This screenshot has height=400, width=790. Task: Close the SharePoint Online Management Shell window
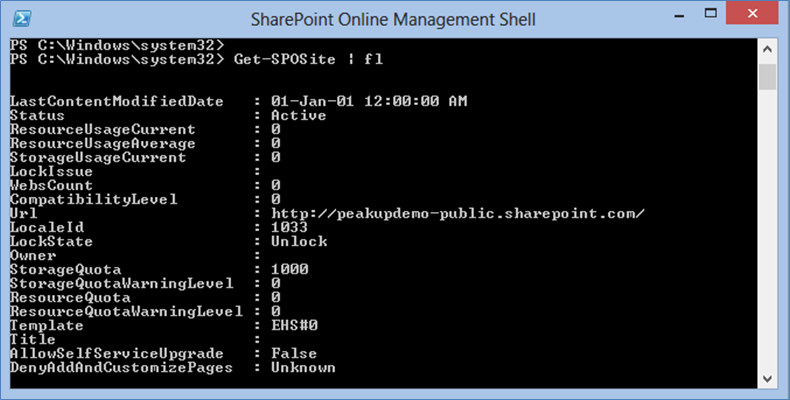pyautogui.click(x=752, y=13)
